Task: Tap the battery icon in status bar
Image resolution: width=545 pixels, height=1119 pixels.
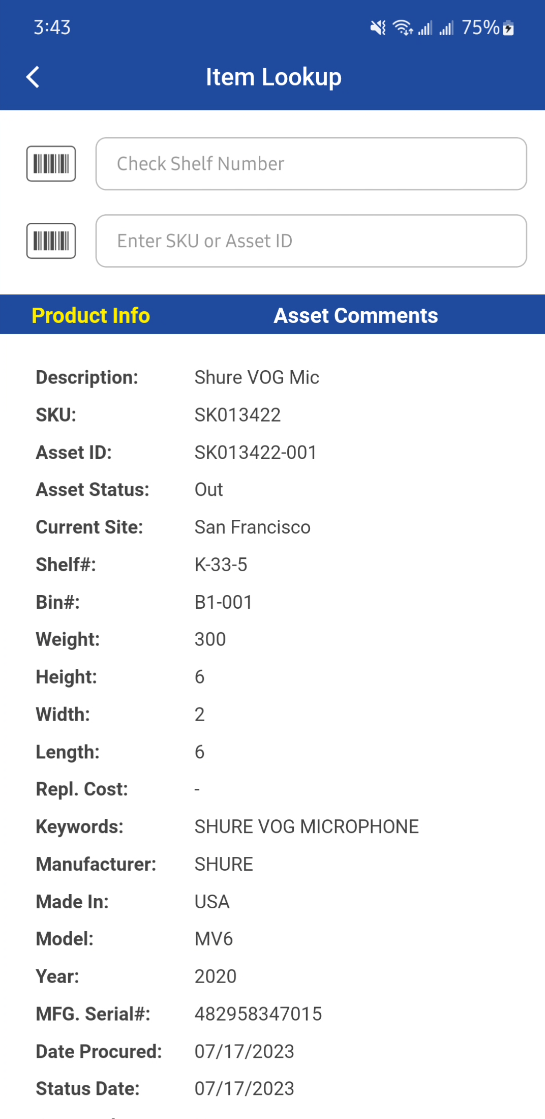Action: click(509, 29)
